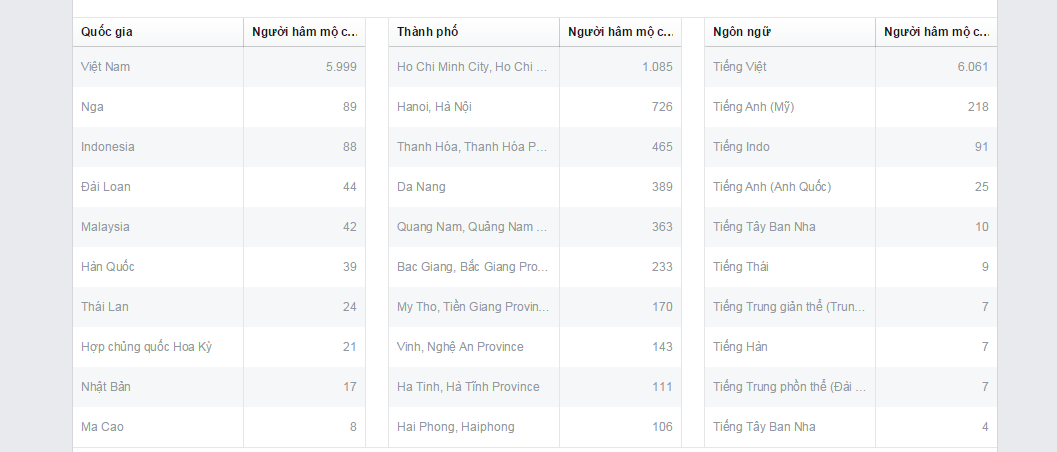
Task: Choose the Hai Phong, Haiphong row
Action: tap(456, 427)
